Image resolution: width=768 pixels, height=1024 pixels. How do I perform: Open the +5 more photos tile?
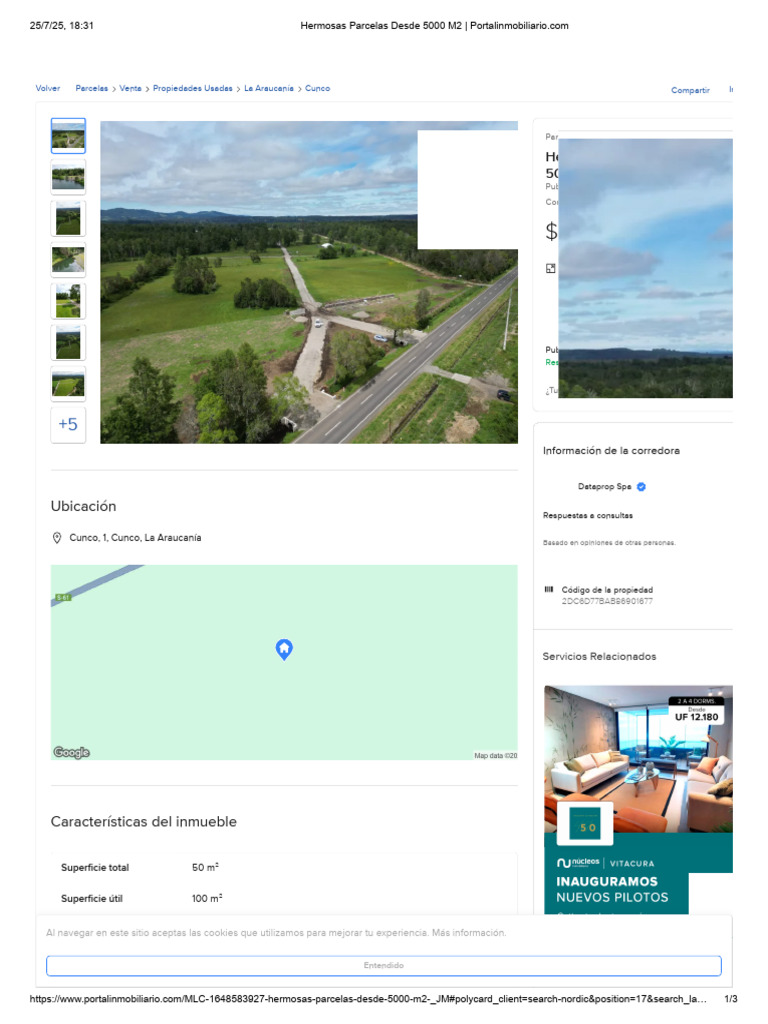click(68, 424)
